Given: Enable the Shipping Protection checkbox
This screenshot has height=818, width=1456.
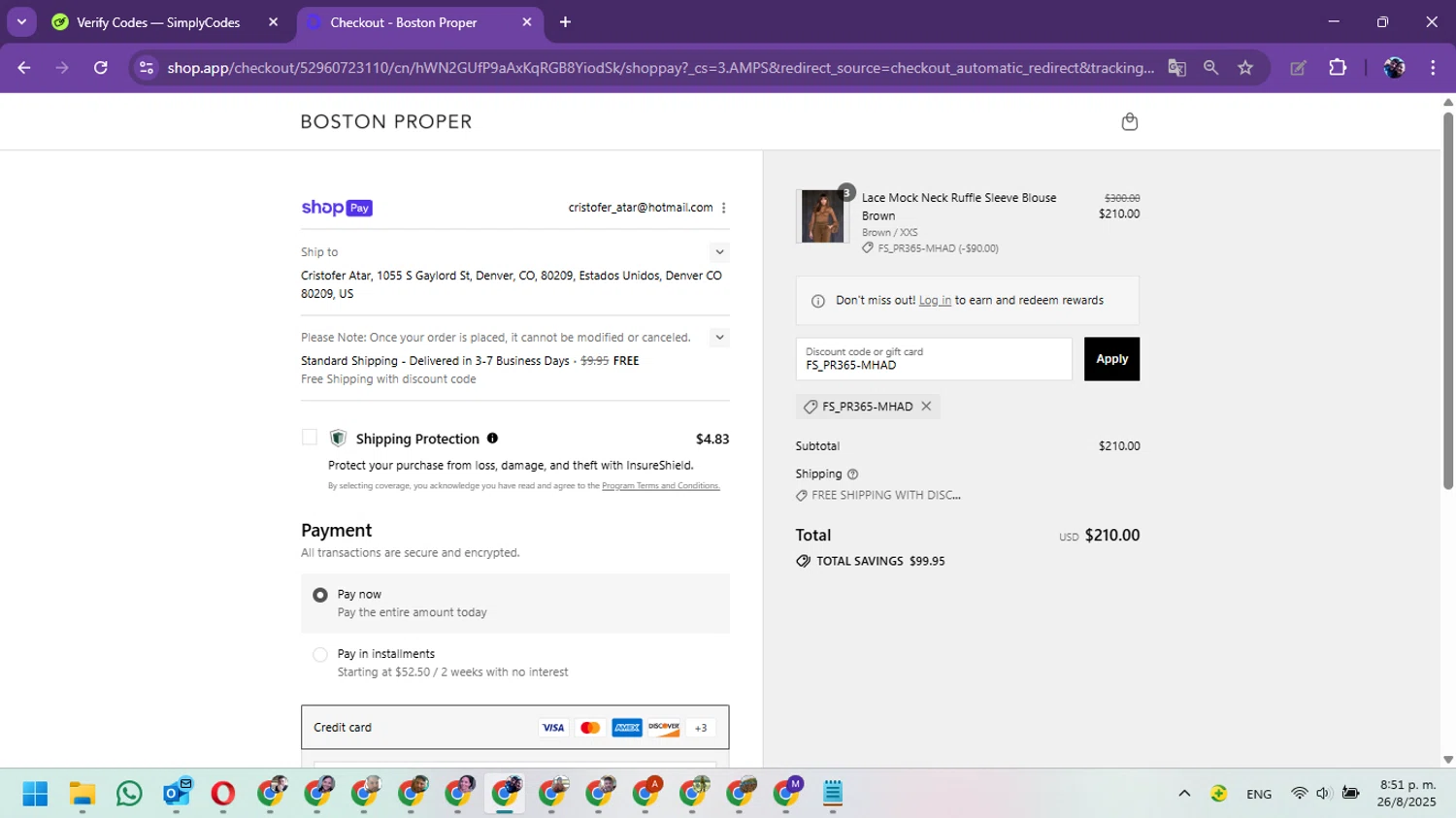Looking at the screenshot, I should [310, 438].
